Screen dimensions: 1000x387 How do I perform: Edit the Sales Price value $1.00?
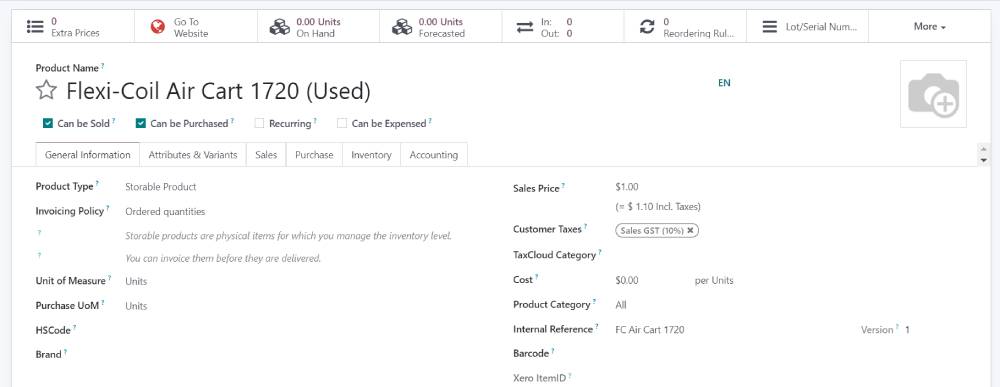coord(627,187)
